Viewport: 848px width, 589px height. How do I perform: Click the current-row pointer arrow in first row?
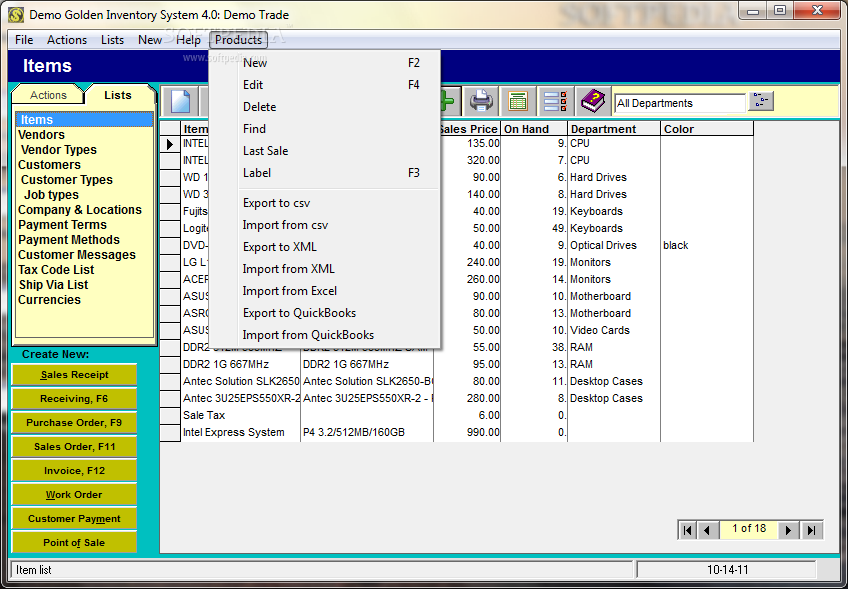point(170,144)
